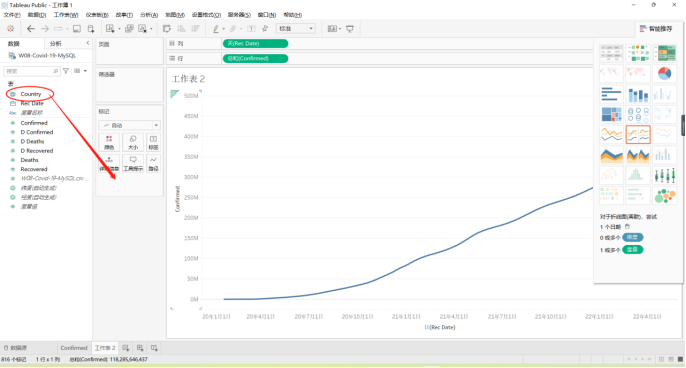Screen dimensions: 686x368
Task: Select the pie chart in Show Me
Action: 664,73
